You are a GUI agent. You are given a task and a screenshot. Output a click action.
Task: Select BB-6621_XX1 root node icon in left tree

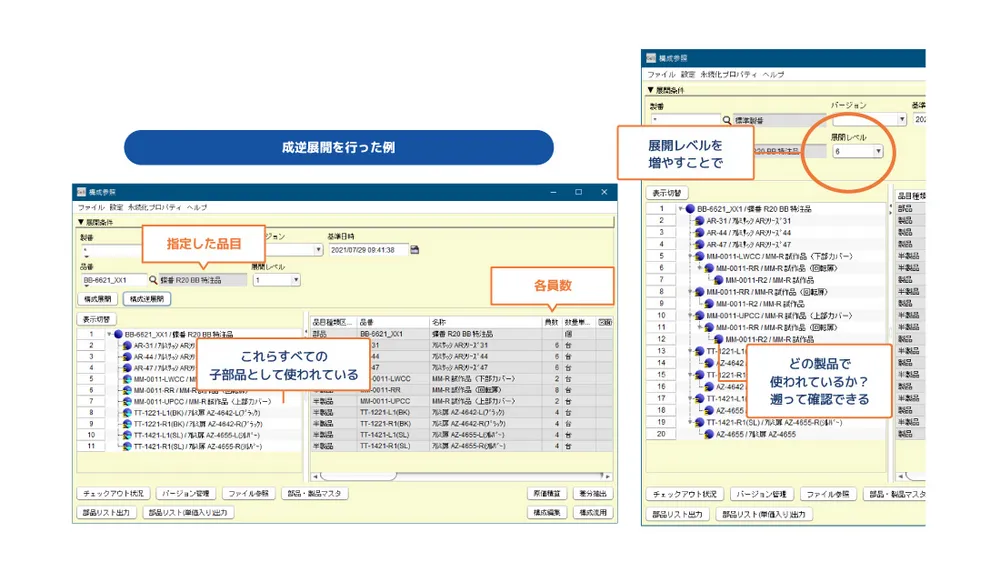coord(118,334)
